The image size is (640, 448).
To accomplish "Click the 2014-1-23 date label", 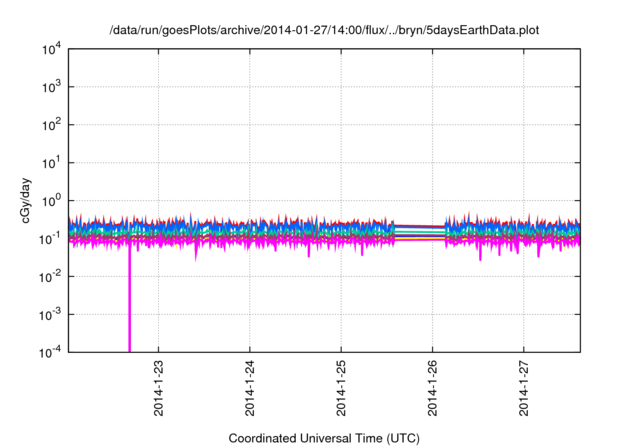I will click(x=158, y=388).
